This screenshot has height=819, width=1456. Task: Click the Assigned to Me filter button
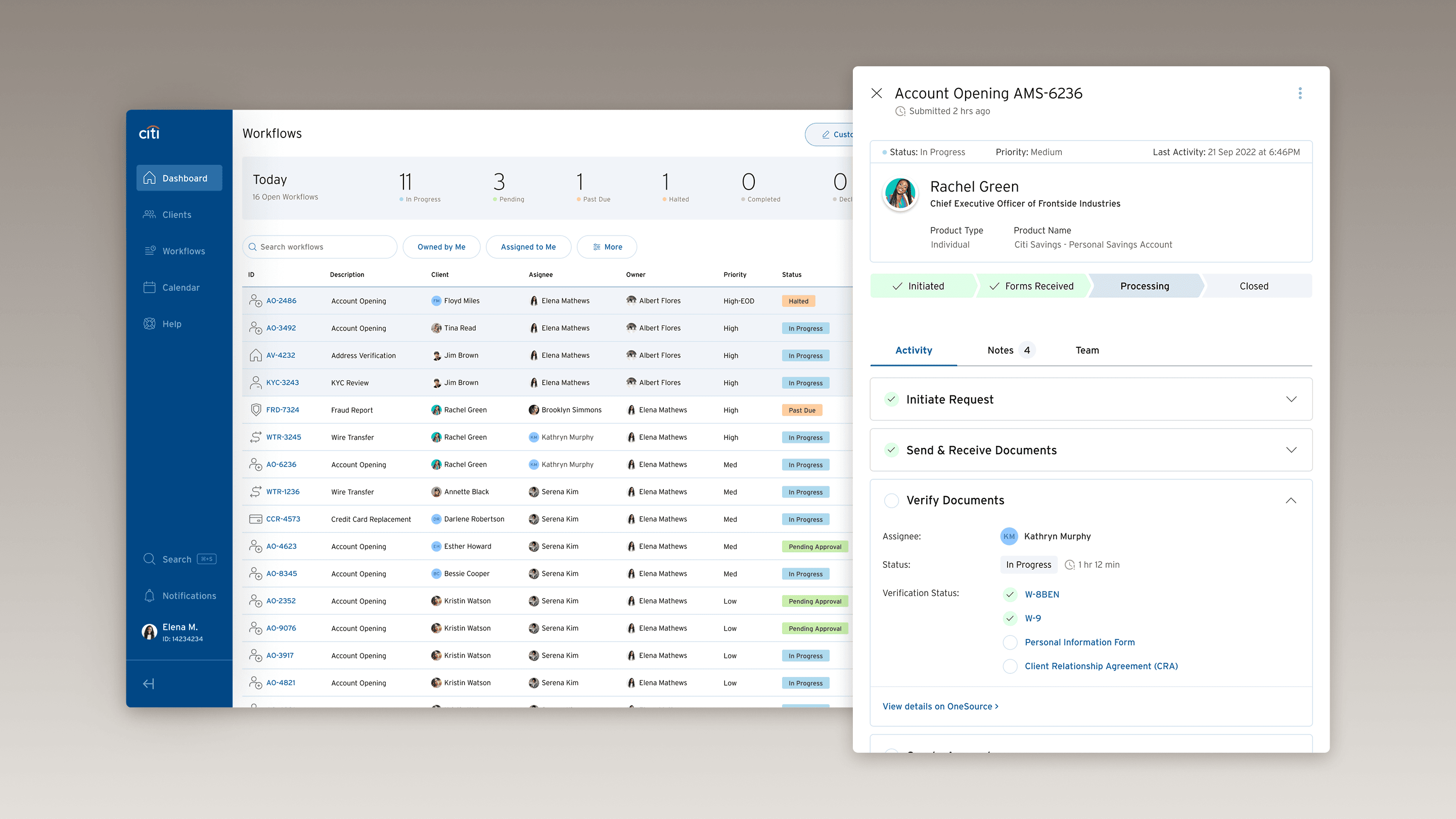click(528, 247)
